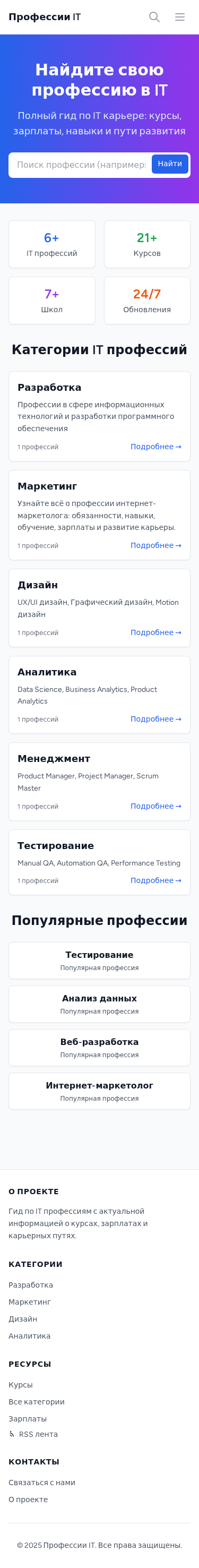199x1568 pixels.
Task: Select the Интернет-маркетолог popular profession card
Action: [x=99, y=1091]
